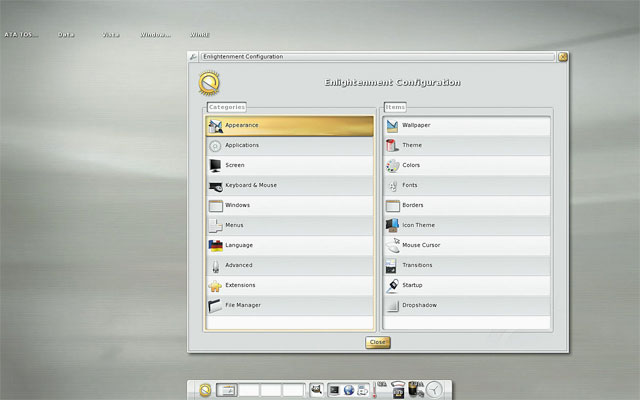
Task: Select the Advanced label
Action: (x=239, y=265)
